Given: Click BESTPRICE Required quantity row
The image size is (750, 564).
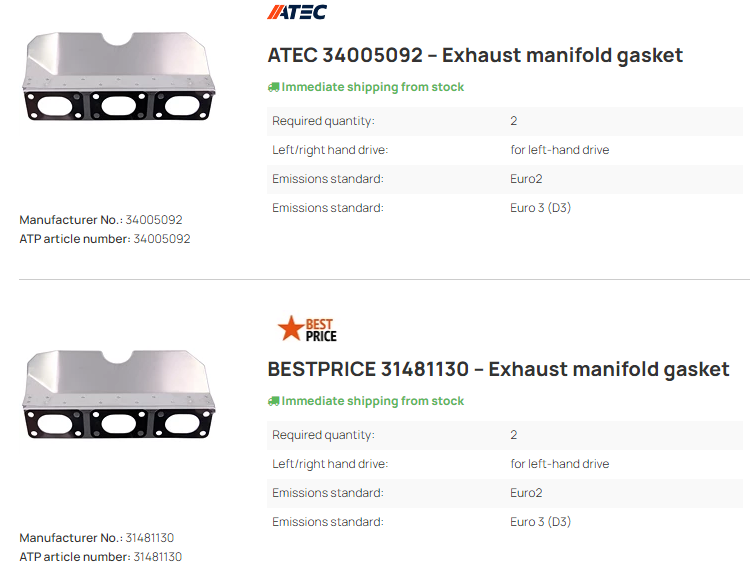Looking at the screenshot, I should pos(505,435).
